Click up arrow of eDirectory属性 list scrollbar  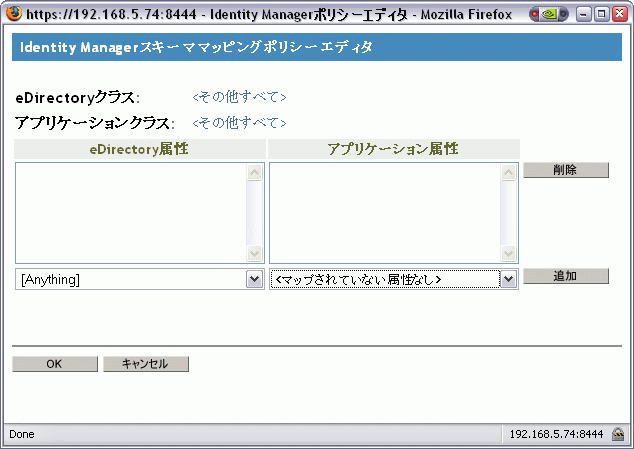tap(254, 173)
